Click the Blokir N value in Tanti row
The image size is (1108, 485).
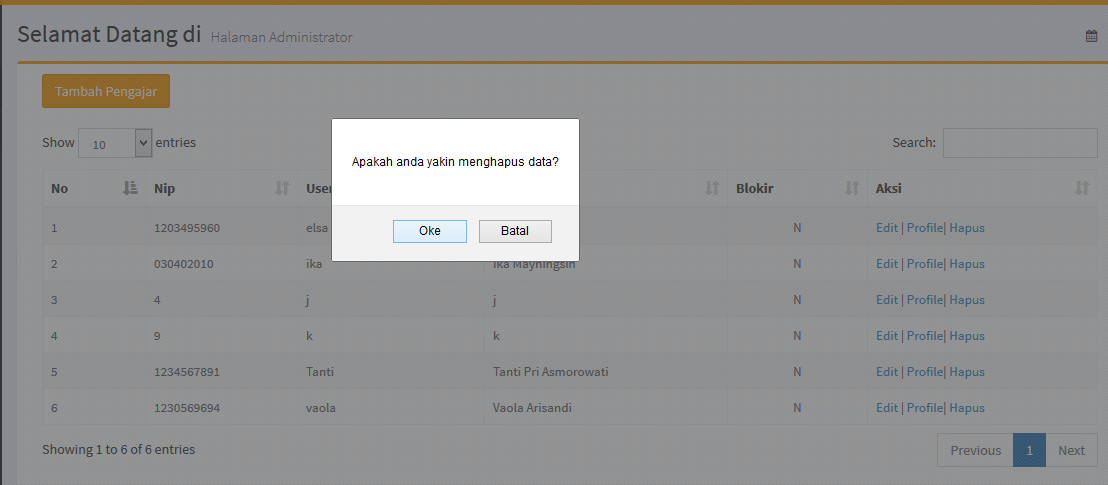tap(797, 372)
